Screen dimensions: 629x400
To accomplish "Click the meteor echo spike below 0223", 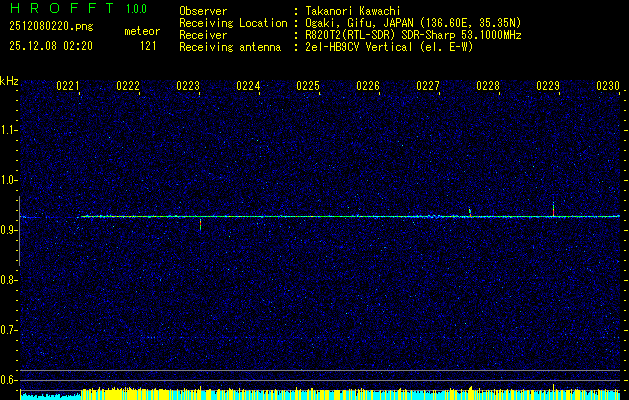I will 201,224.
